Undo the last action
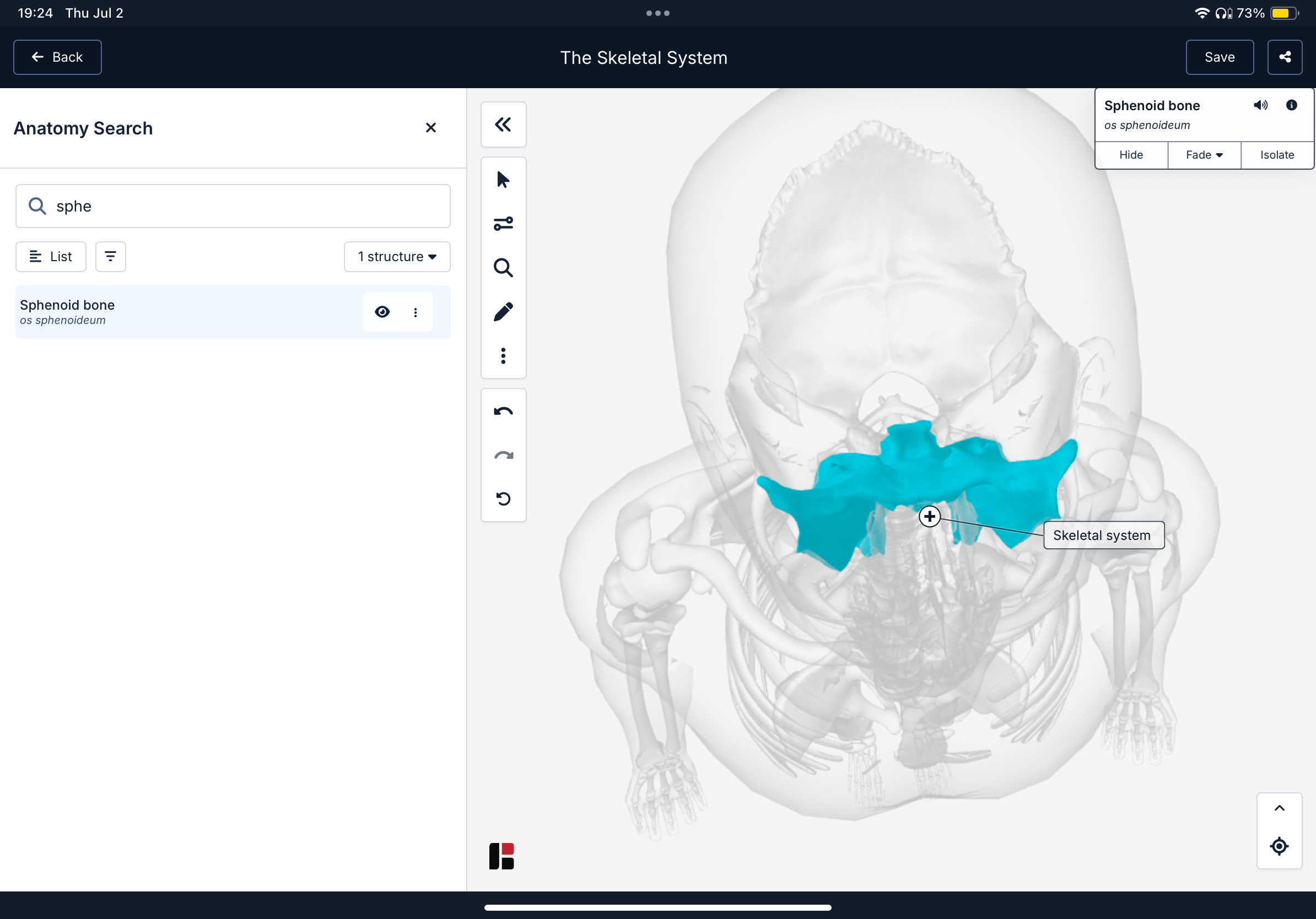Viewport: 1316px width, 919px height. (503, 411)
